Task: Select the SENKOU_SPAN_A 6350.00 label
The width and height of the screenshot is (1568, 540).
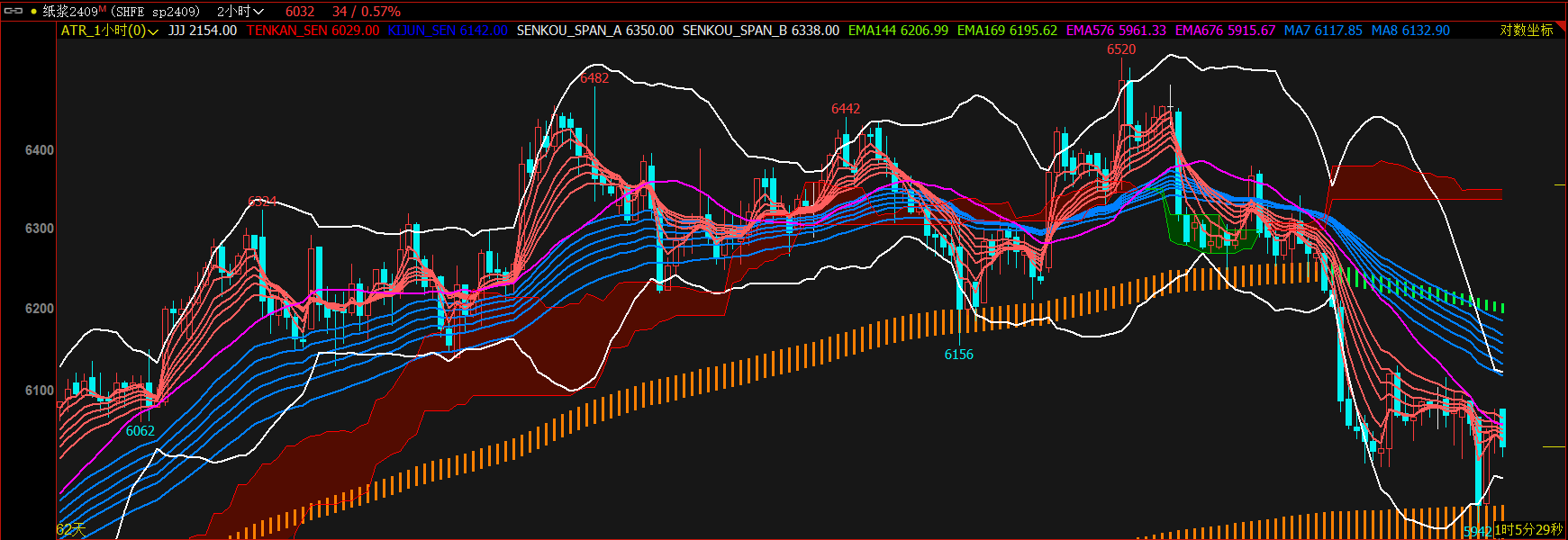Action: coord(594,31)
